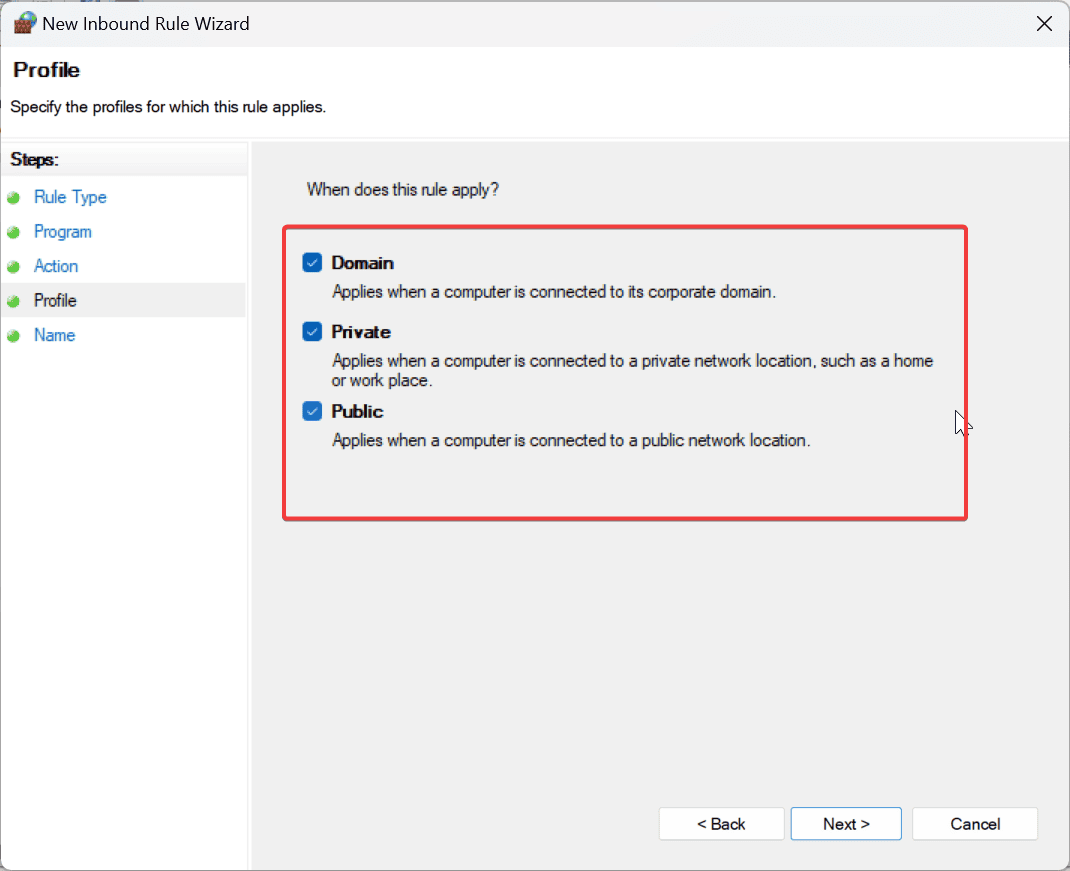Navigate to the Name step
This screenshot has height=871, width=1070.
coord(55,335)
